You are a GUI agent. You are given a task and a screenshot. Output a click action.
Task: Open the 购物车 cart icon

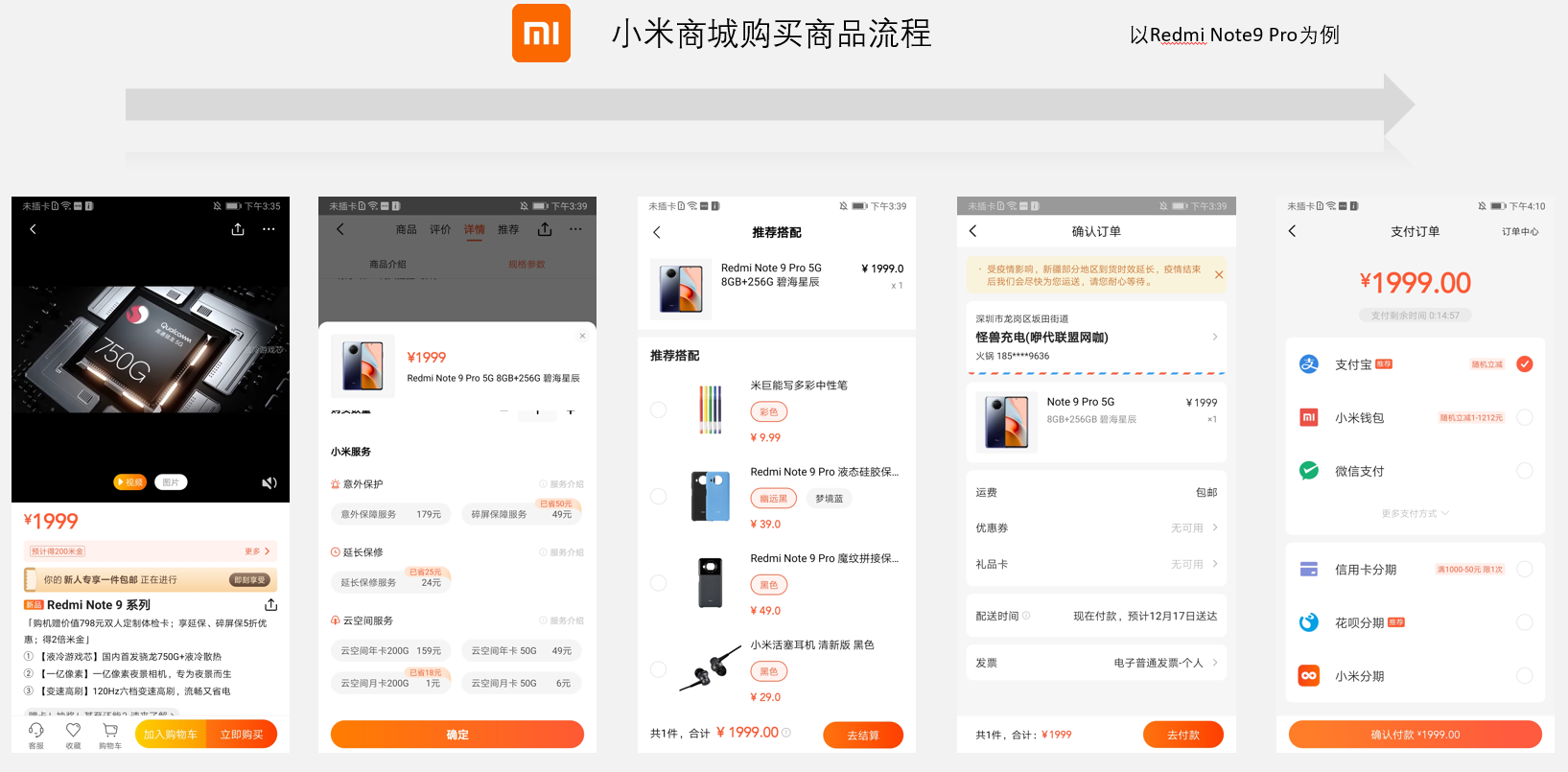[110, 731]
